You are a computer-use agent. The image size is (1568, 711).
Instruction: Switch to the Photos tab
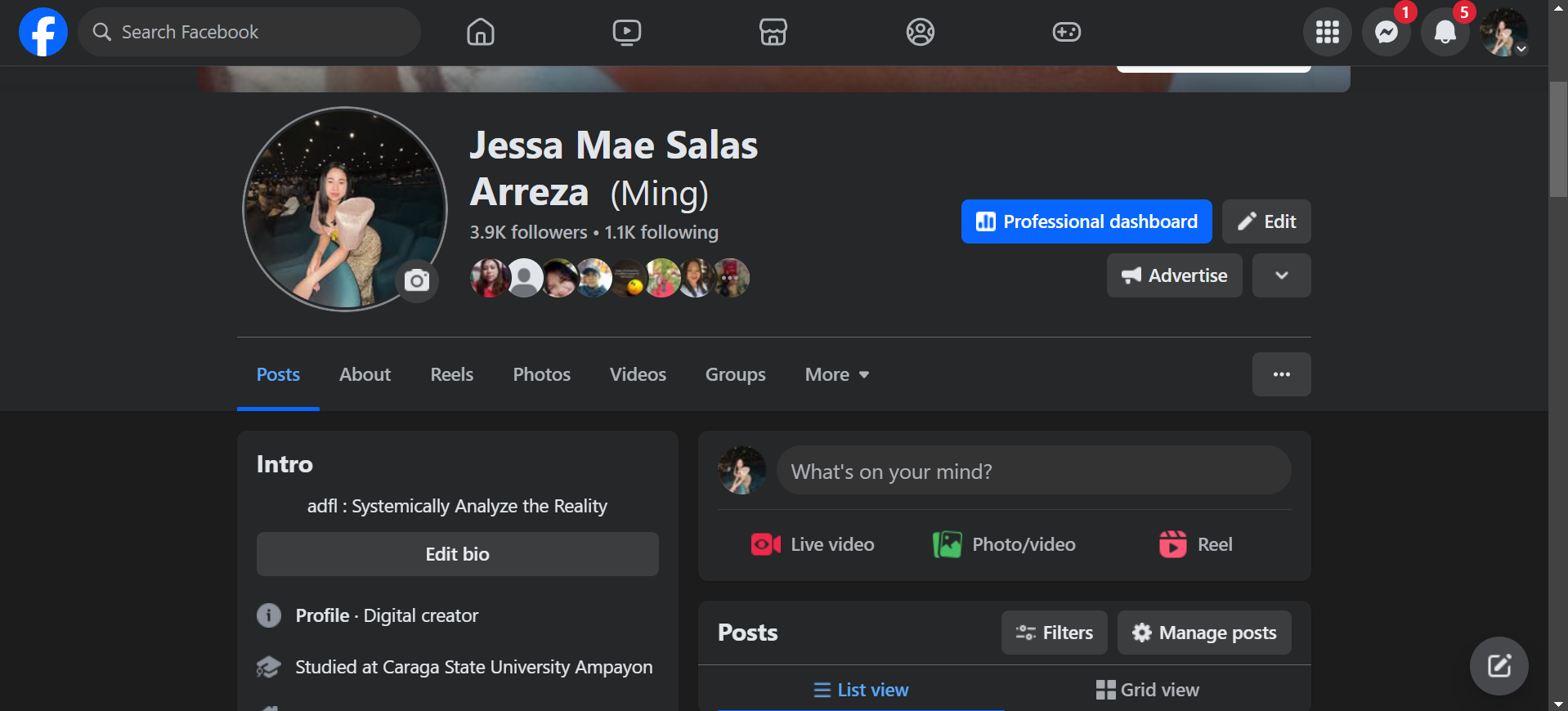point(541,374)
